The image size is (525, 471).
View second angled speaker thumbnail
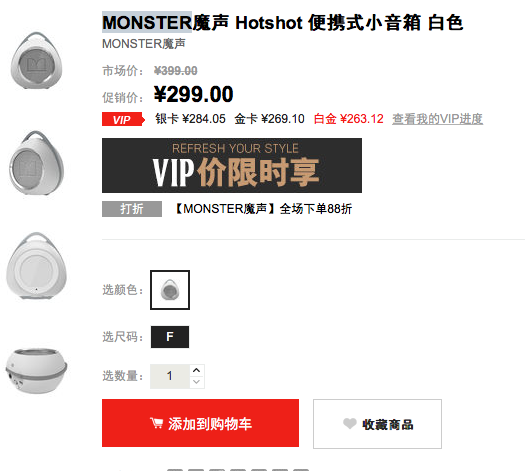[x=36, y=163]
